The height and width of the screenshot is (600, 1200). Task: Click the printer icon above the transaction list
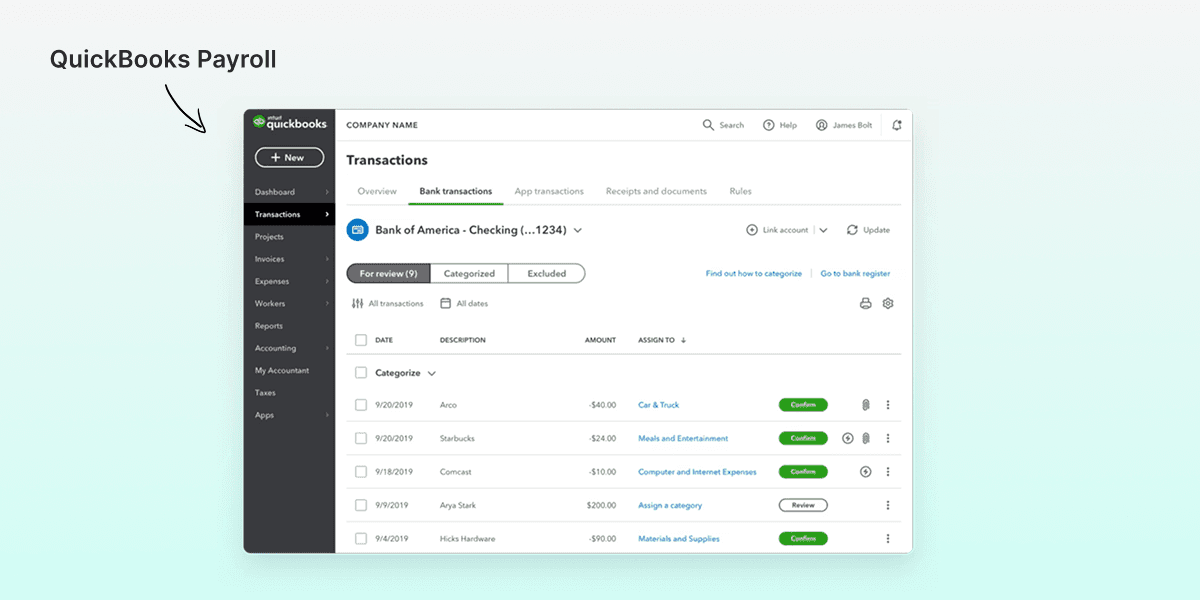(864, 303)
